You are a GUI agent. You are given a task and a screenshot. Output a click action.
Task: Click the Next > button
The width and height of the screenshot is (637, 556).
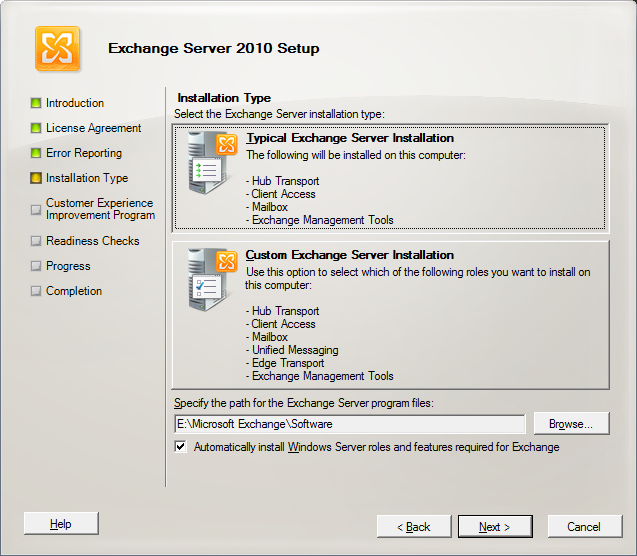[495, 527]
